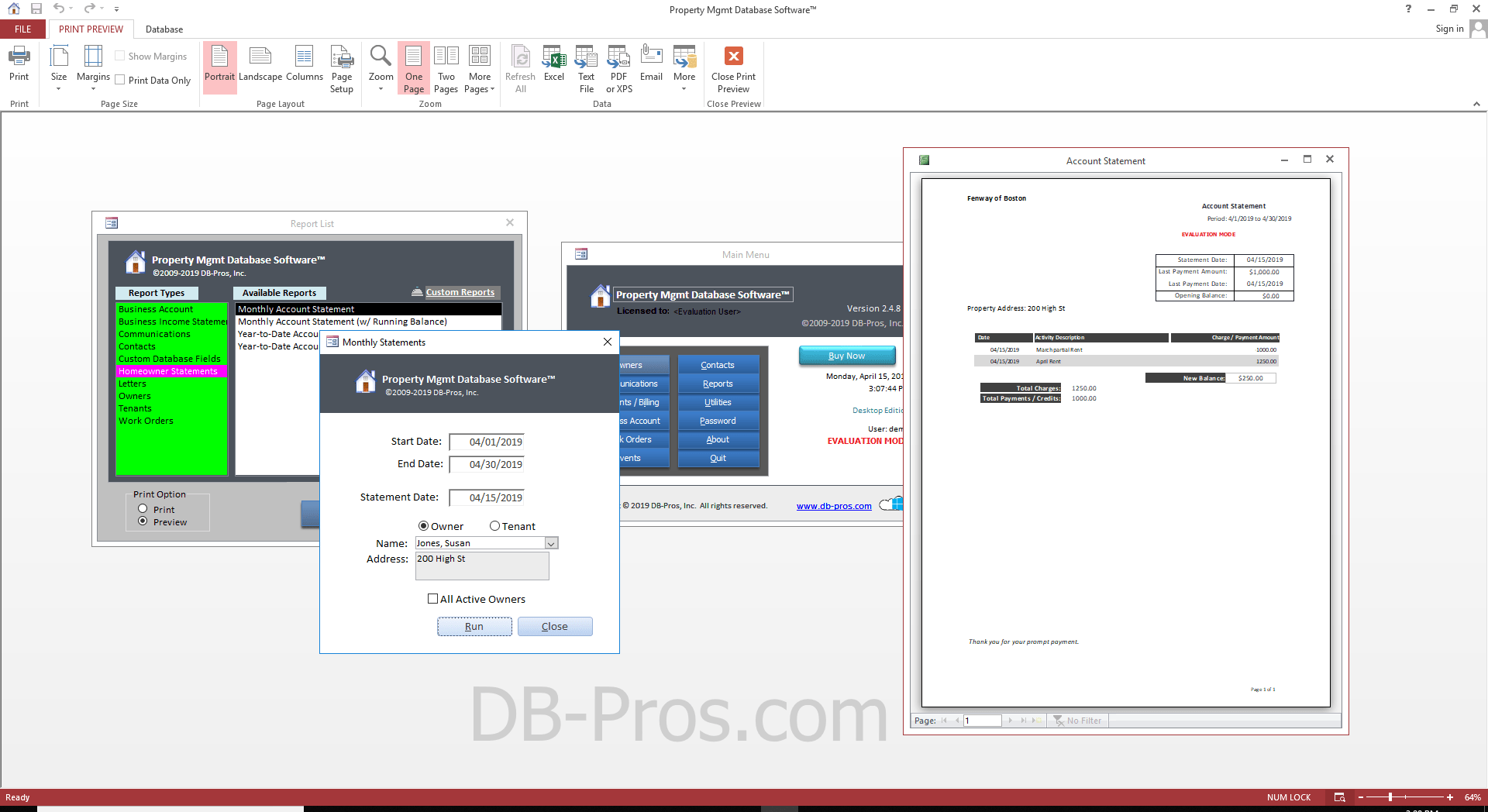1488x812 pixels.
Task: Enable the Show Margins checkbox
Action: point(120,55)
